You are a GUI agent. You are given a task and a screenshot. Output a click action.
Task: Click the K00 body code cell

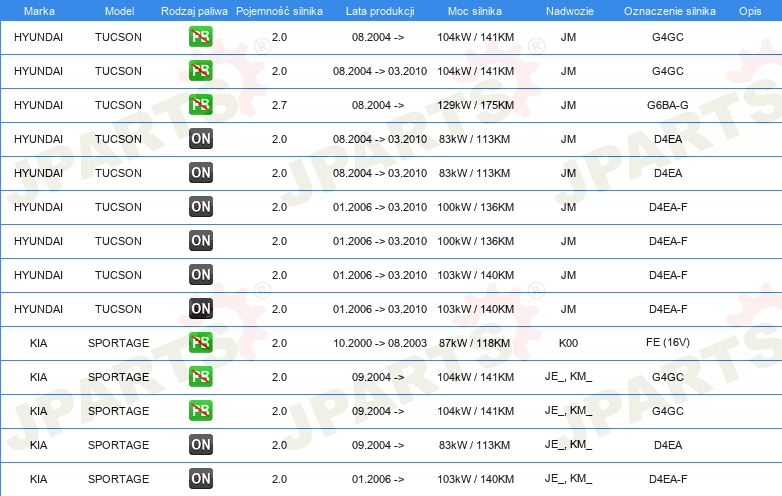coord(568,343)
